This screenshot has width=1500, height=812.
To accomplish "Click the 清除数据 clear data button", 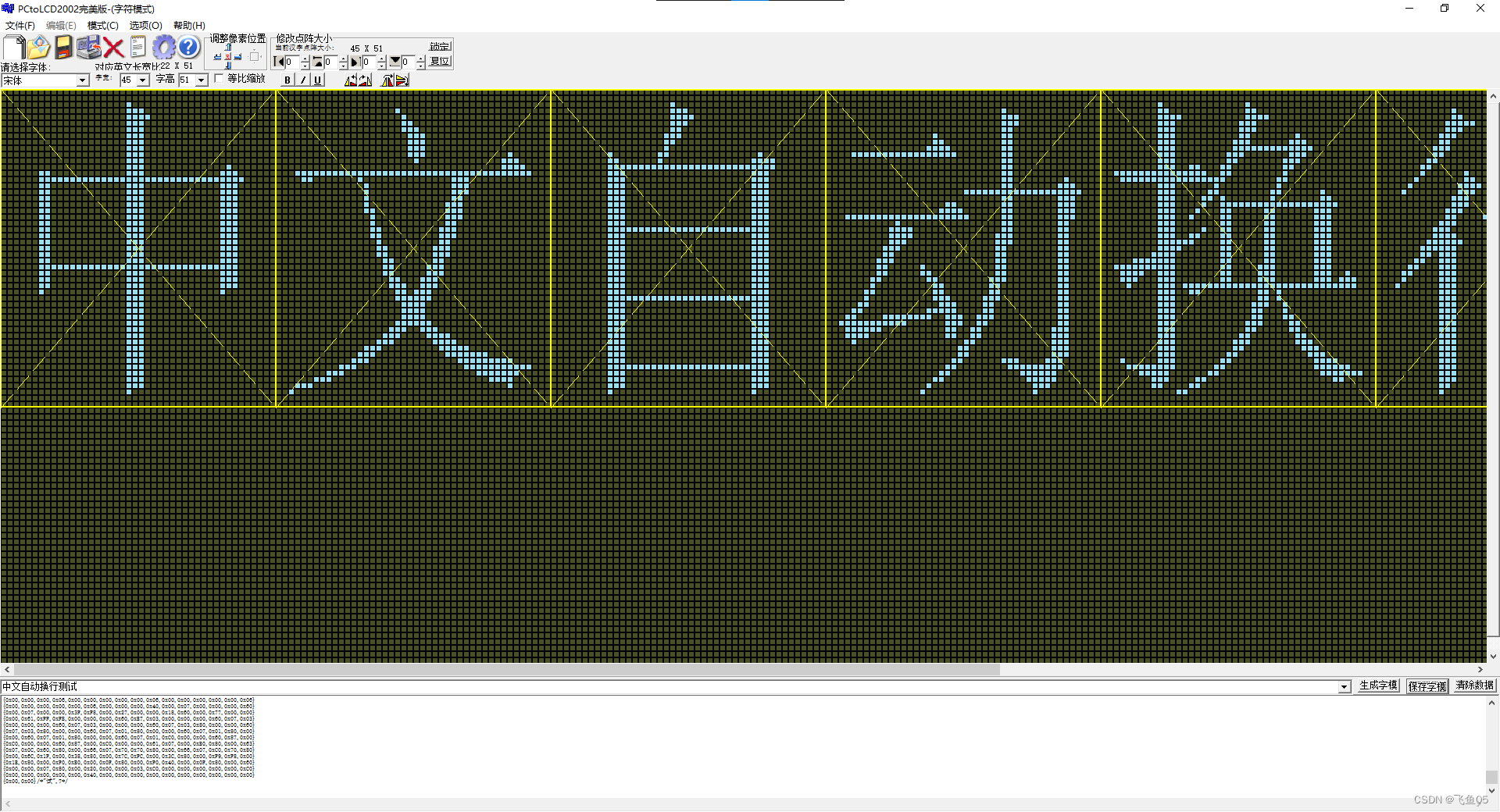I will (x=1473, y=686).
